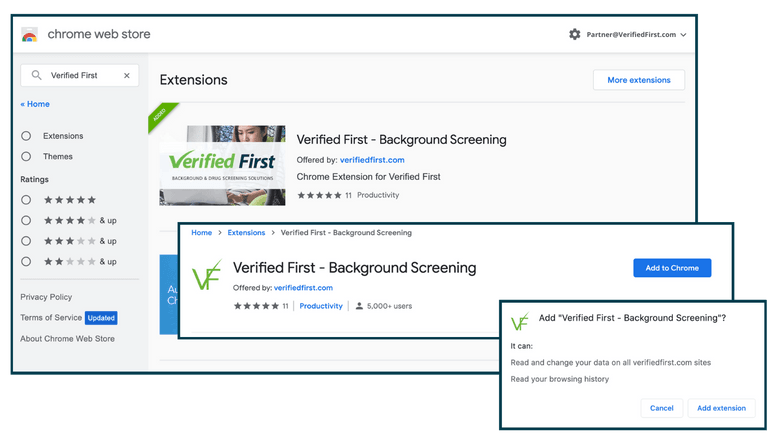Open settings via the gear icon
The image size is (780, 439).
coord(575,34)
